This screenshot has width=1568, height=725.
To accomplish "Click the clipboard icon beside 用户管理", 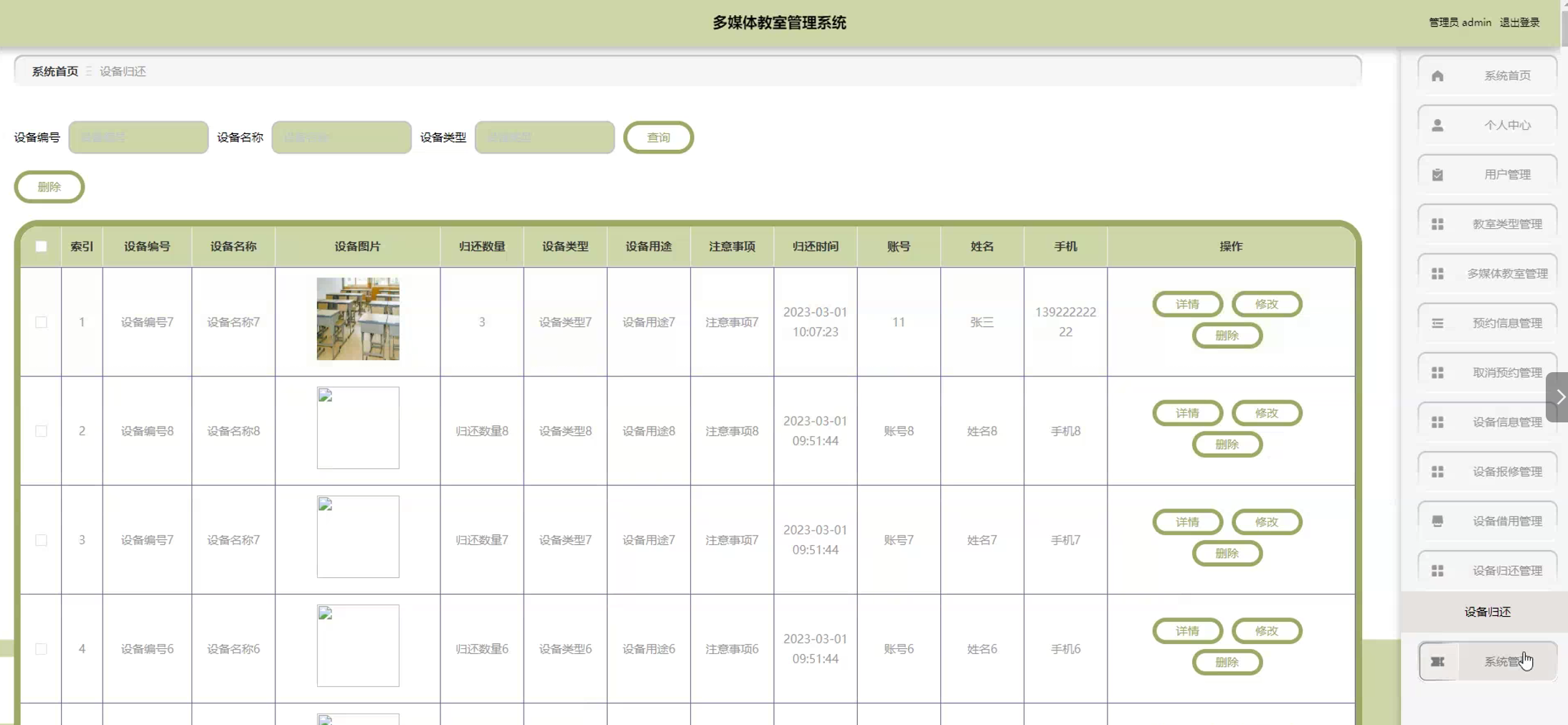I will (1437, 175).
